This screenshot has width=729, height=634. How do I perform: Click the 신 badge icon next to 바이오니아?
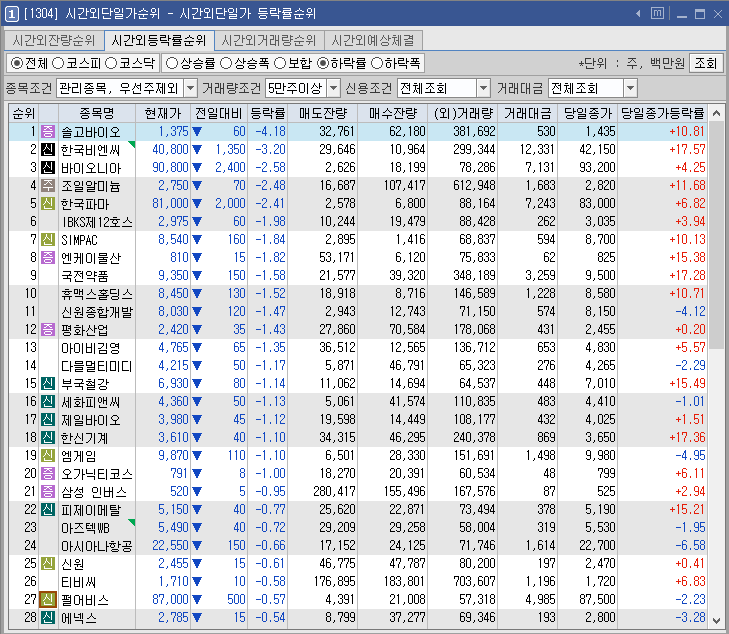point(48,167)
